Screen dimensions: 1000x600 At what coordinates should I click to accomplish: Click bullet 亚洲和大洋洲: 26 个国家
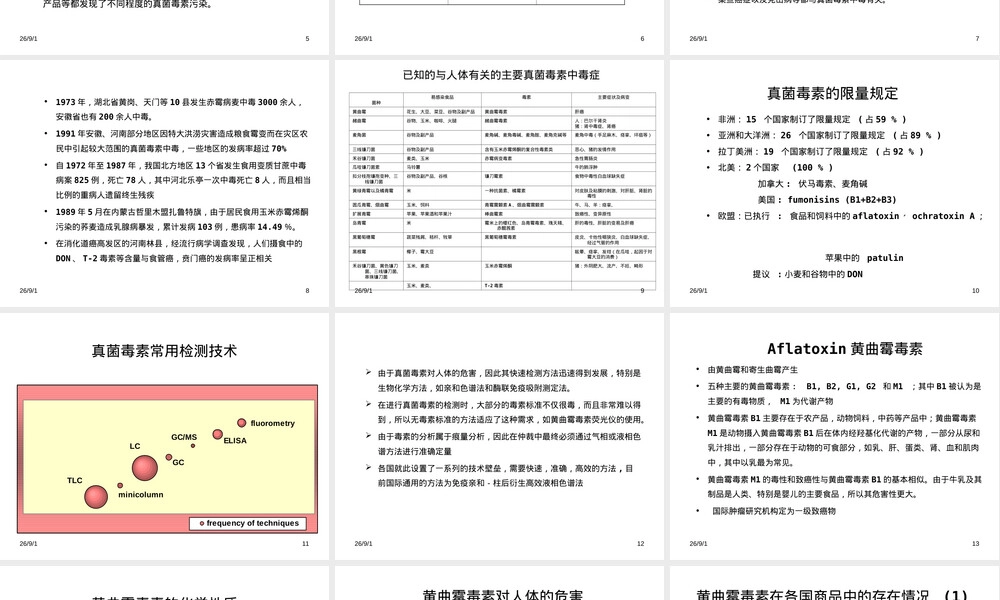(829, 135)
